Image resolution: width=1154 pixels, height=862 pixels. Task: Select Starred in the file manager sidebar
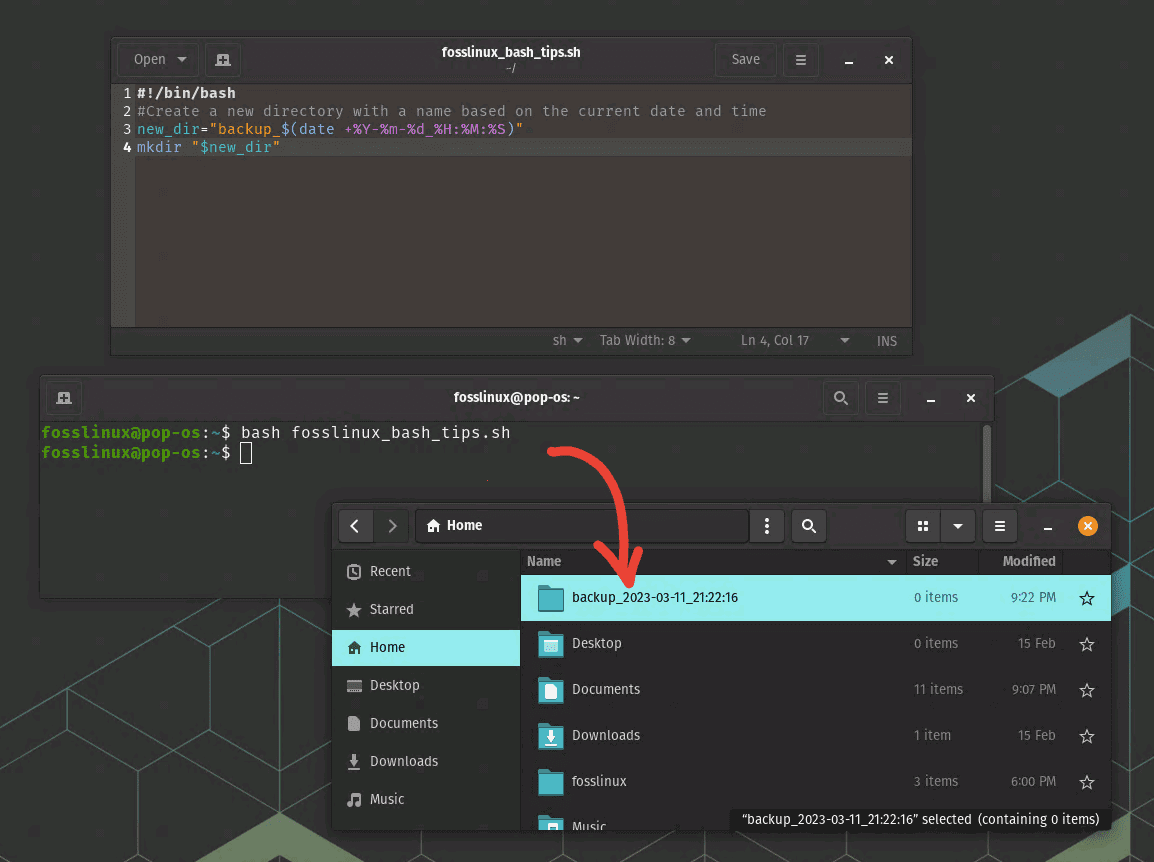391,609
